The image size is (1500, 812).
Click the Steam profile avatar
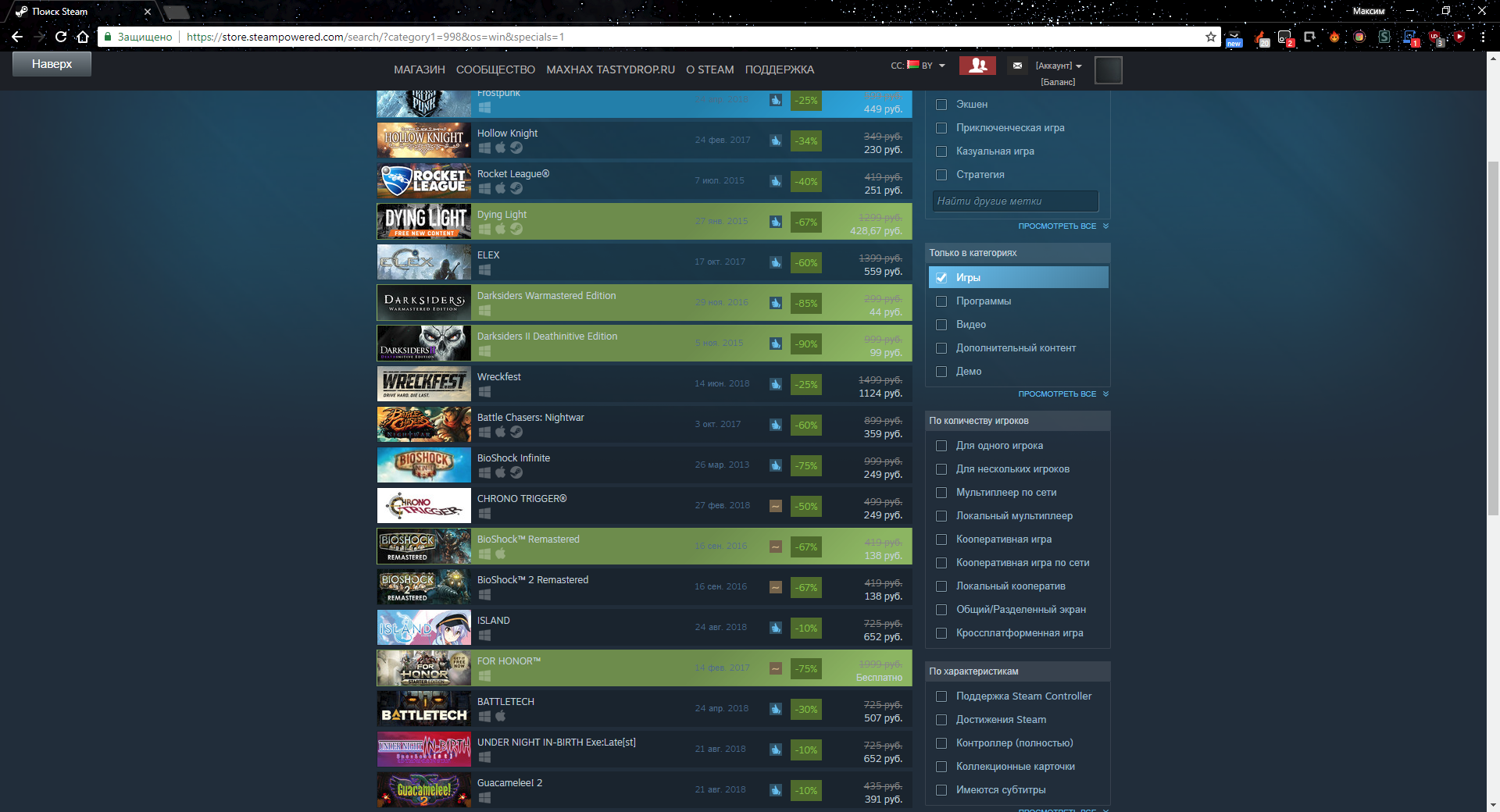click(1108, 70)
